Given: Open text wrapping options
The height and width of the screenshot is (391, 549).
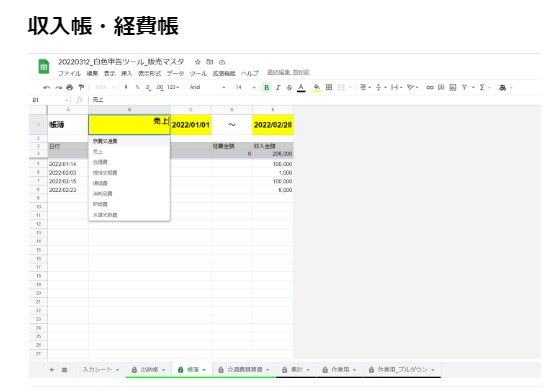Looking at the screenshot, I should click(x=396, y=88).
